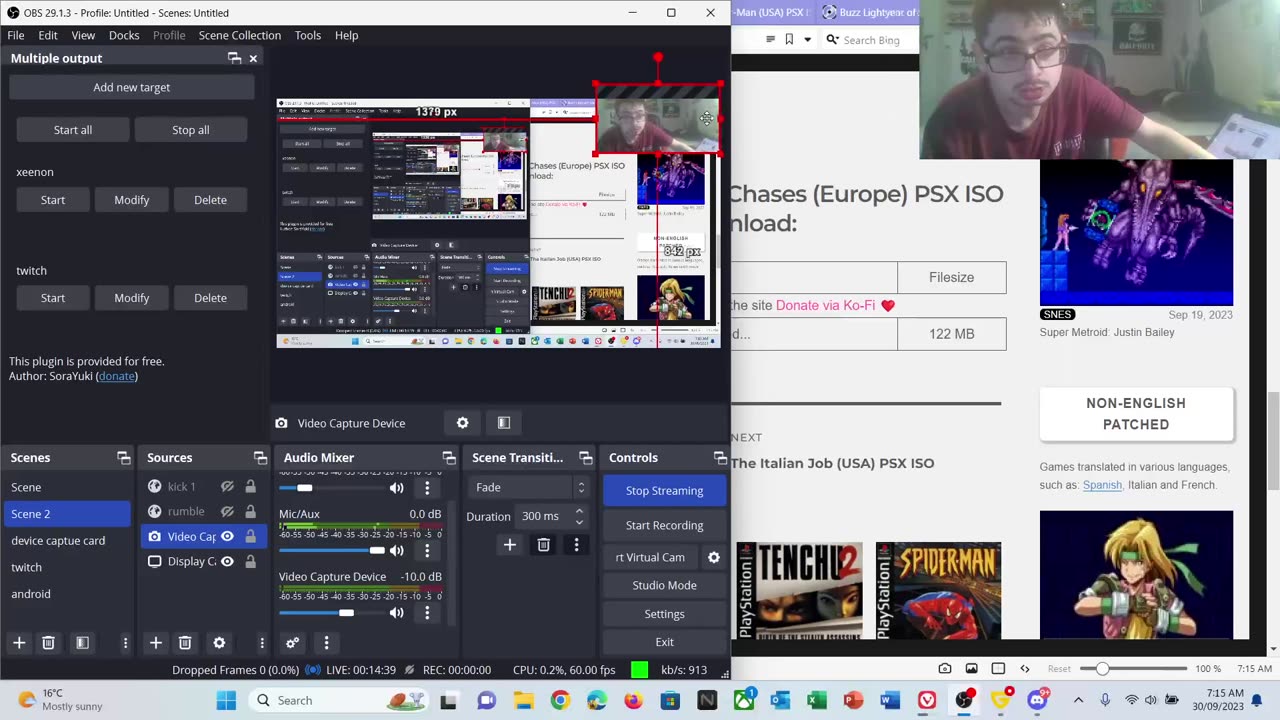Open Sources dock three-dot menu

point(262,643)
